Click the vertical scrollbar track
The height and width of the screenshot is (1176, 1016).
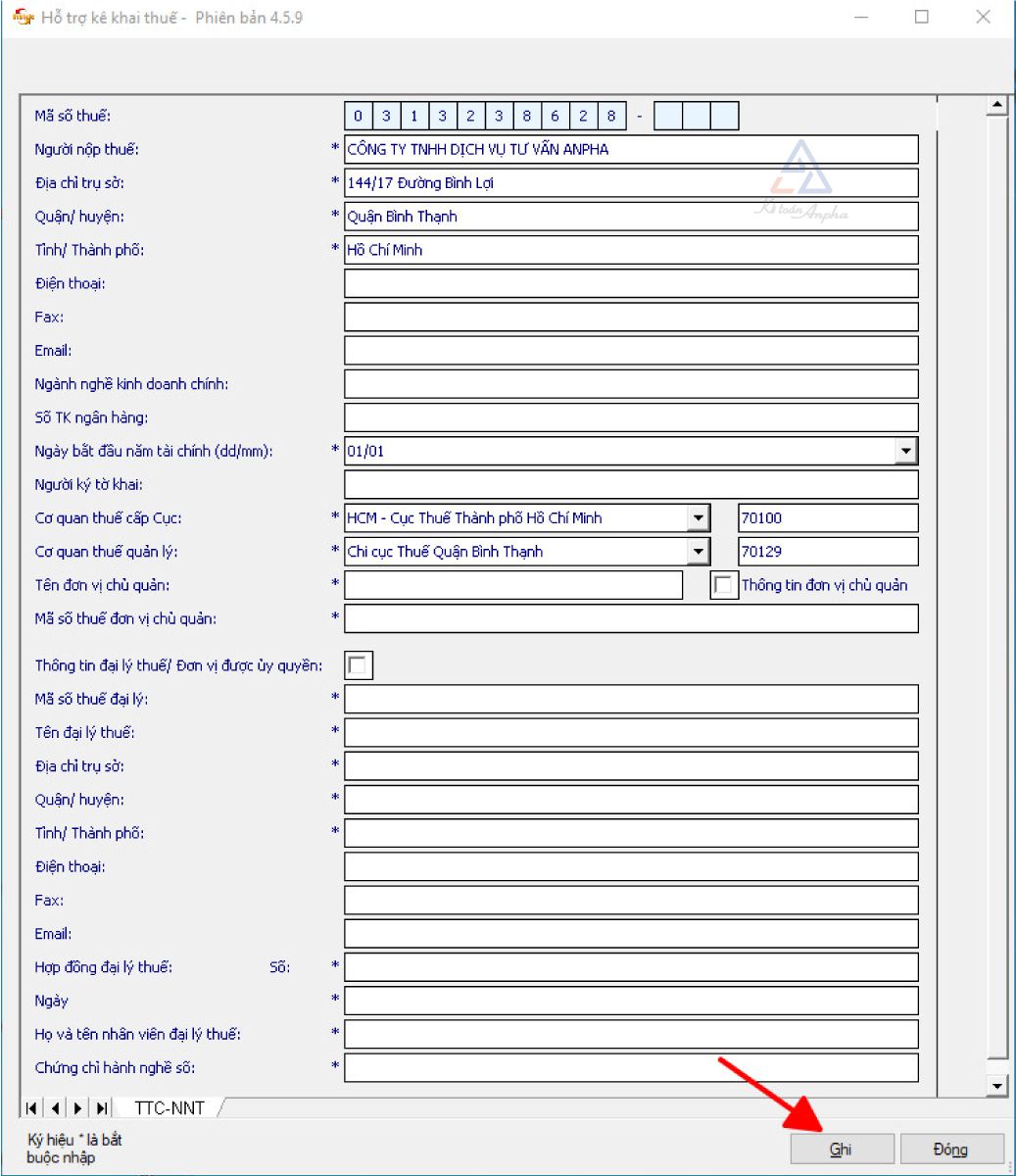click(997, 588)
